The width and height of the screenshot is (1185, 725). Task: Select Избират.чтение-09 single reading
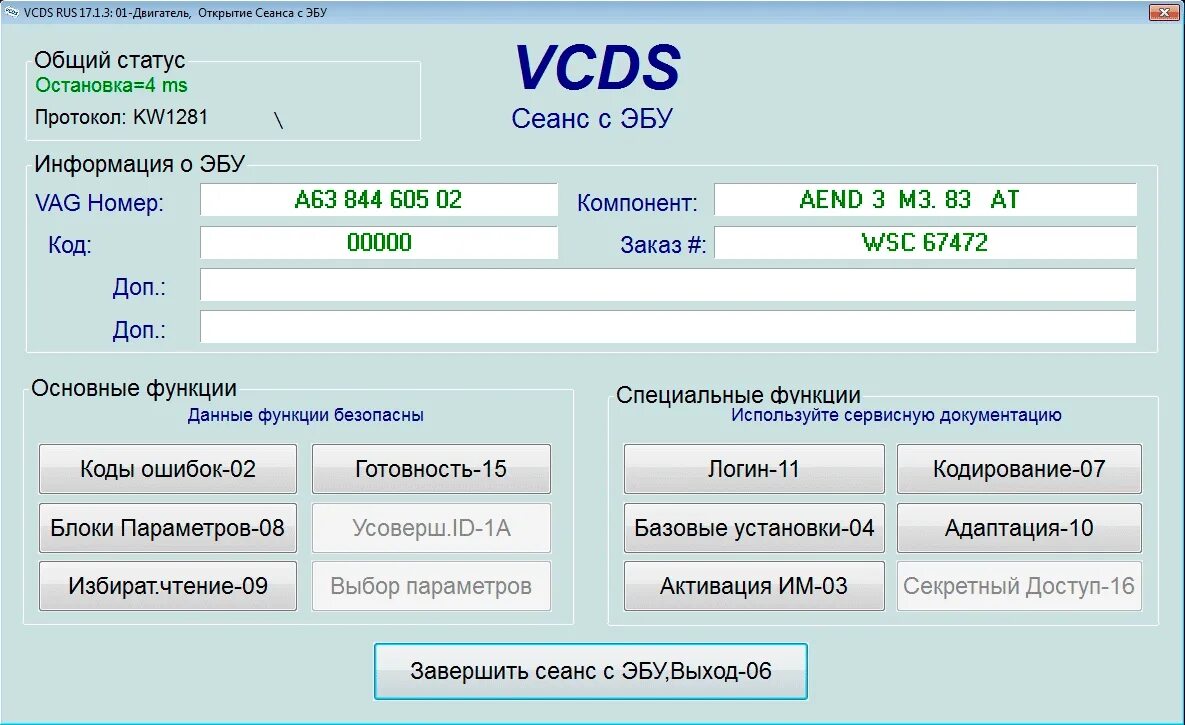(168, 586)
